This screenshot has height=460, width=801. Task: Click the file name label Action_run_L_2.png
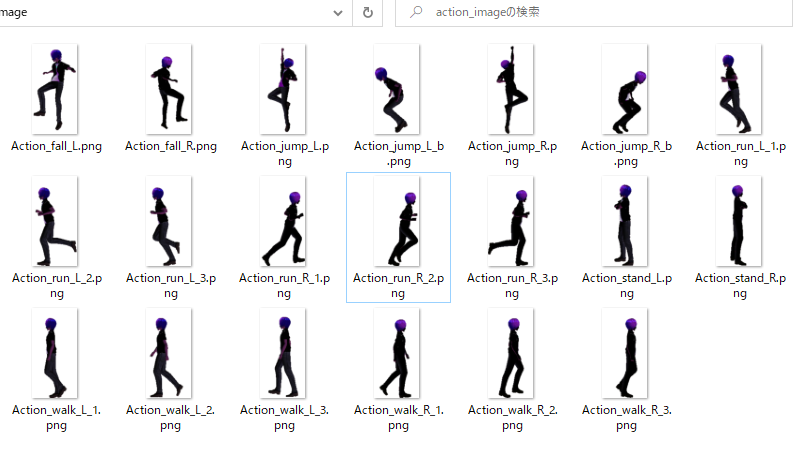coord(57,286)
